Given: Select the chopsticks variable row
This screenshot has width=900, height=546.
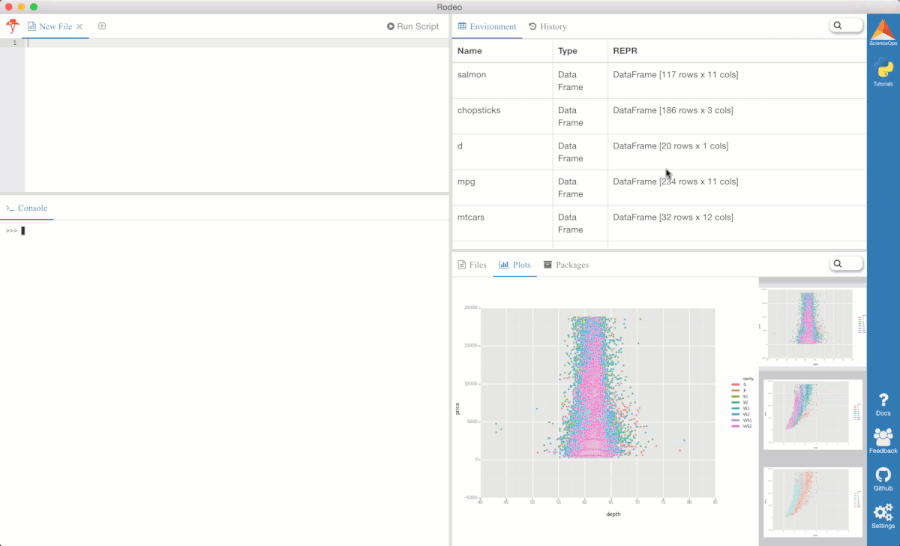Looking at the screenshot, I should 659,117.
